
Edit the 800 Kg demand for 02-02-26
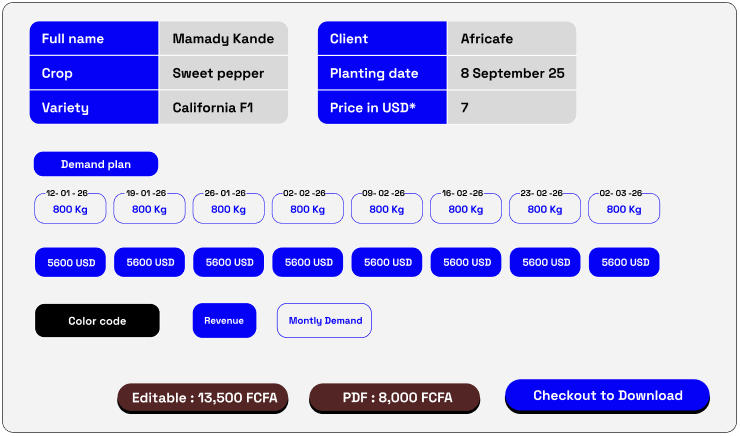[307, 209]
